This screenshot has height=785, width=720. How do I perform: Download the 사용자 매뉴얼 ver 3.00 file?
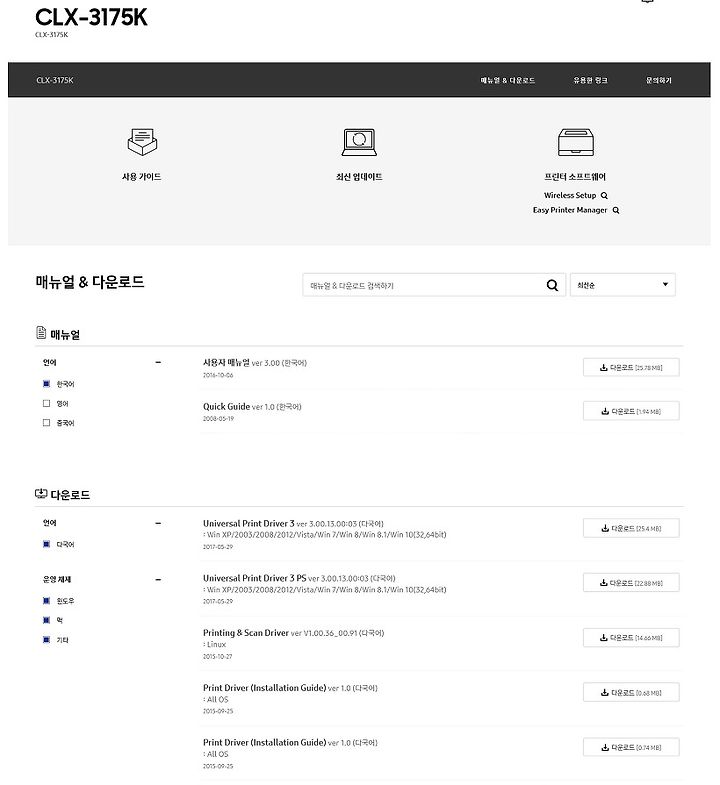point(631,367)
